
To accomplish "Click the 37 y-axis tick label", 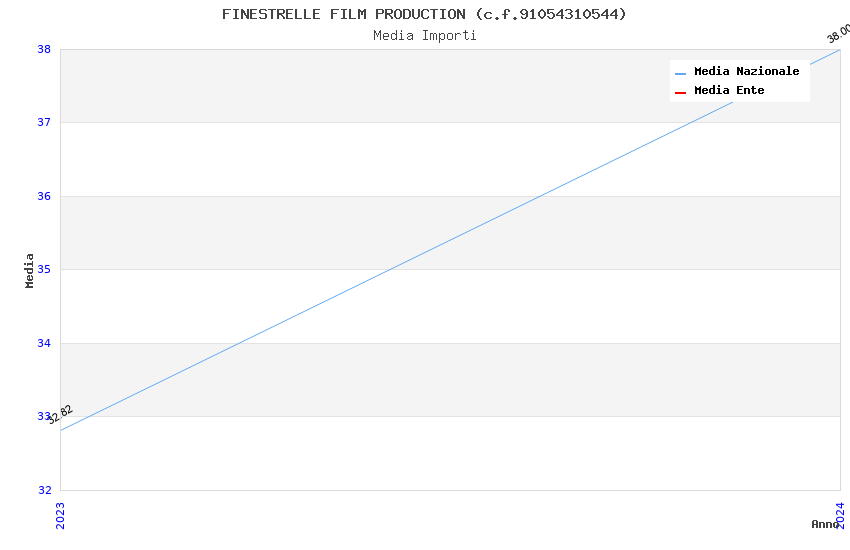I will [x=44, y=123].
